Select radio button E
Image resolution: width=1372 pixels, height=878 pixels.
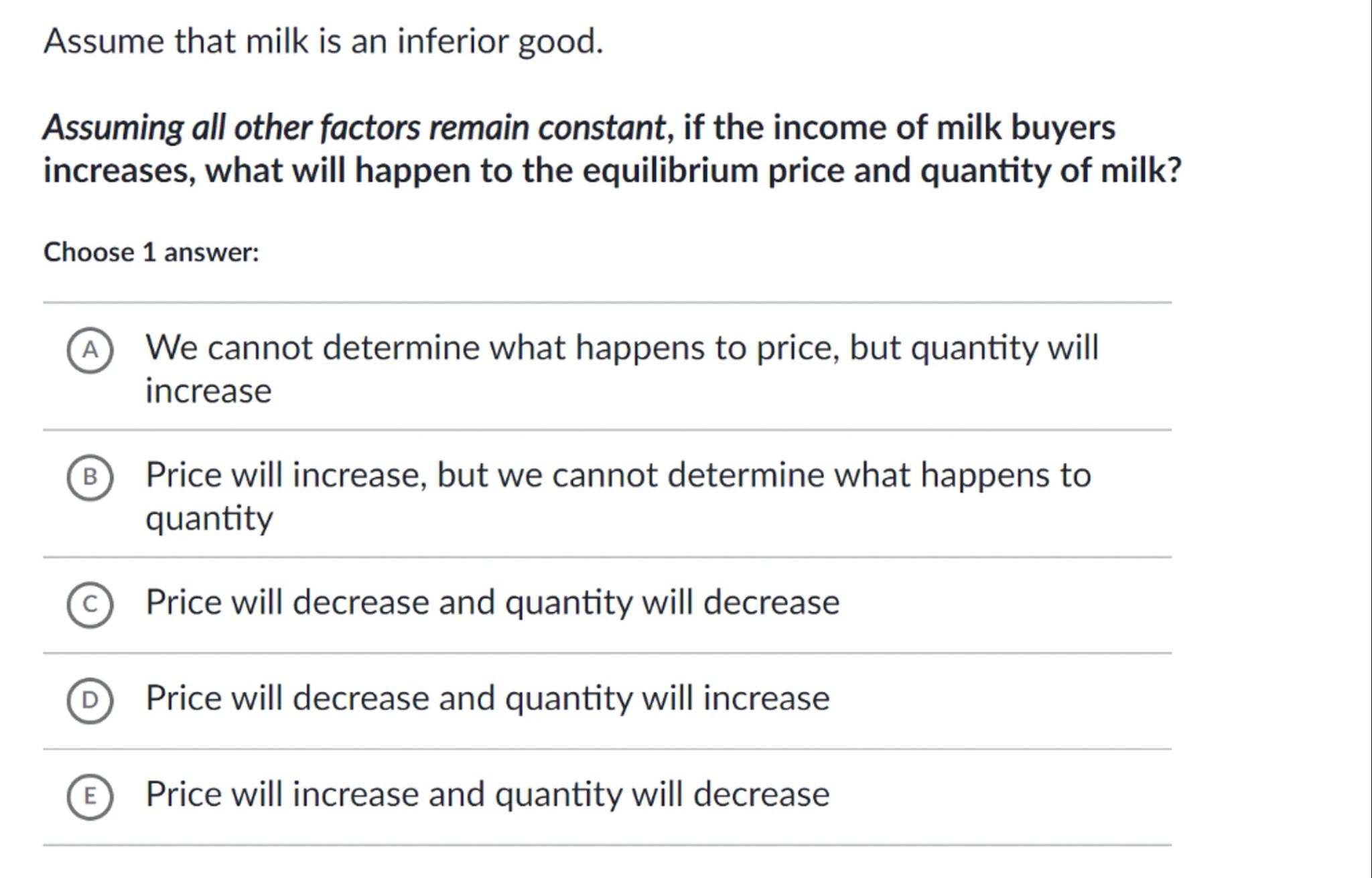[x=90, y=796]
